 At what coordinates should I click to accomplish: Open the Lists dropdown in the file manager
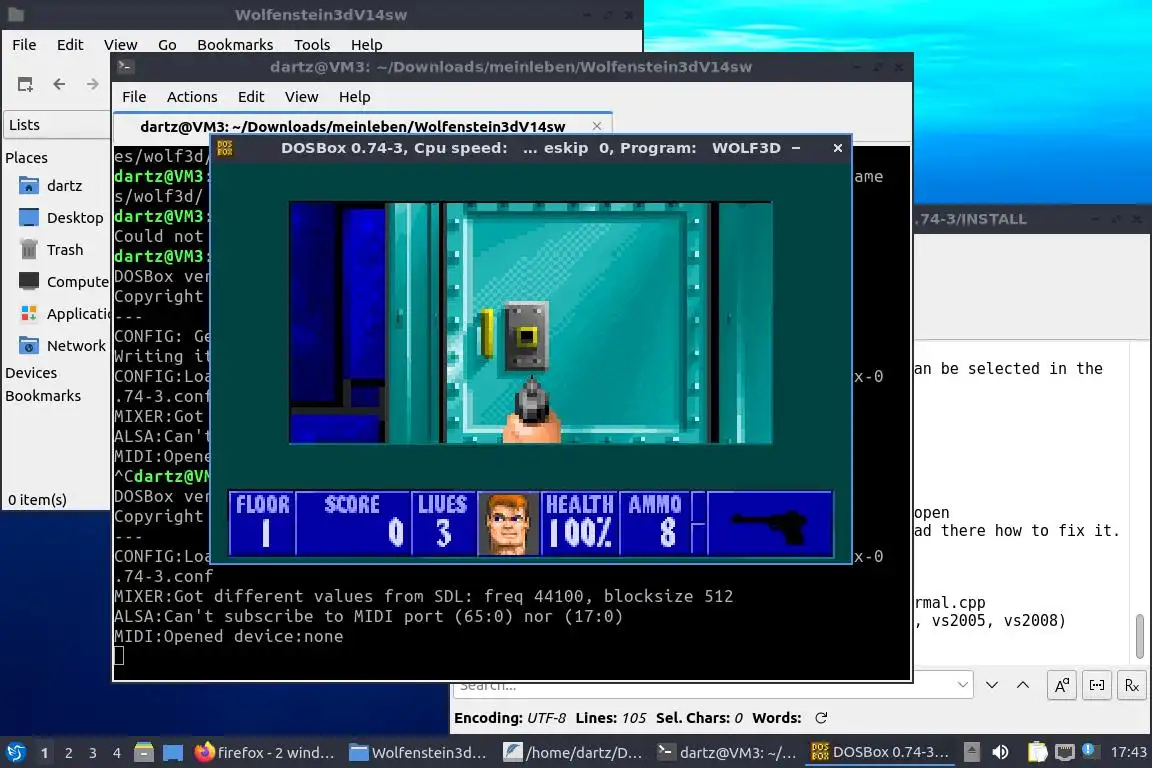[56, 125]
